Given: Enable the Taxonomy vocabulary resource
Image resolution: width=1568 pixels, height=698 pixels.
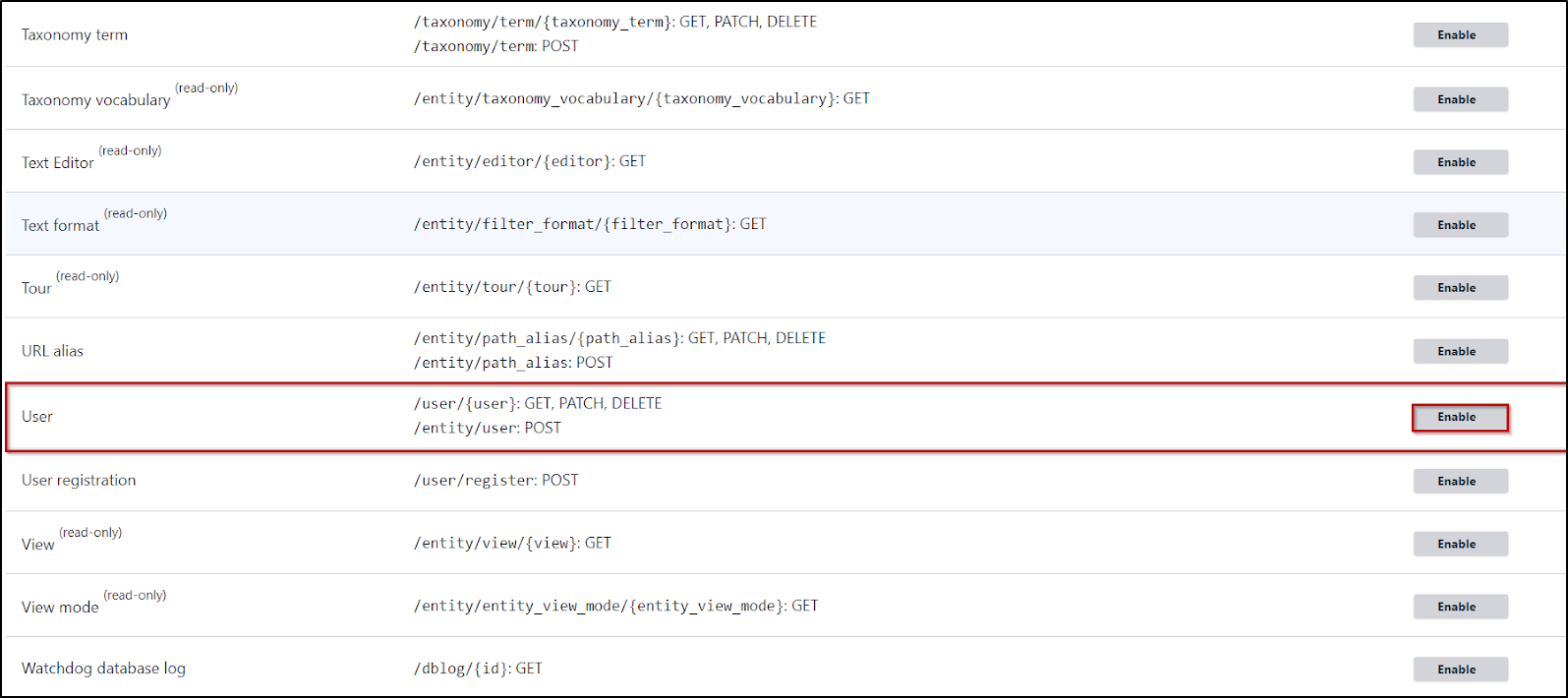Looking at the screenshot, I should pos(1460,99).
